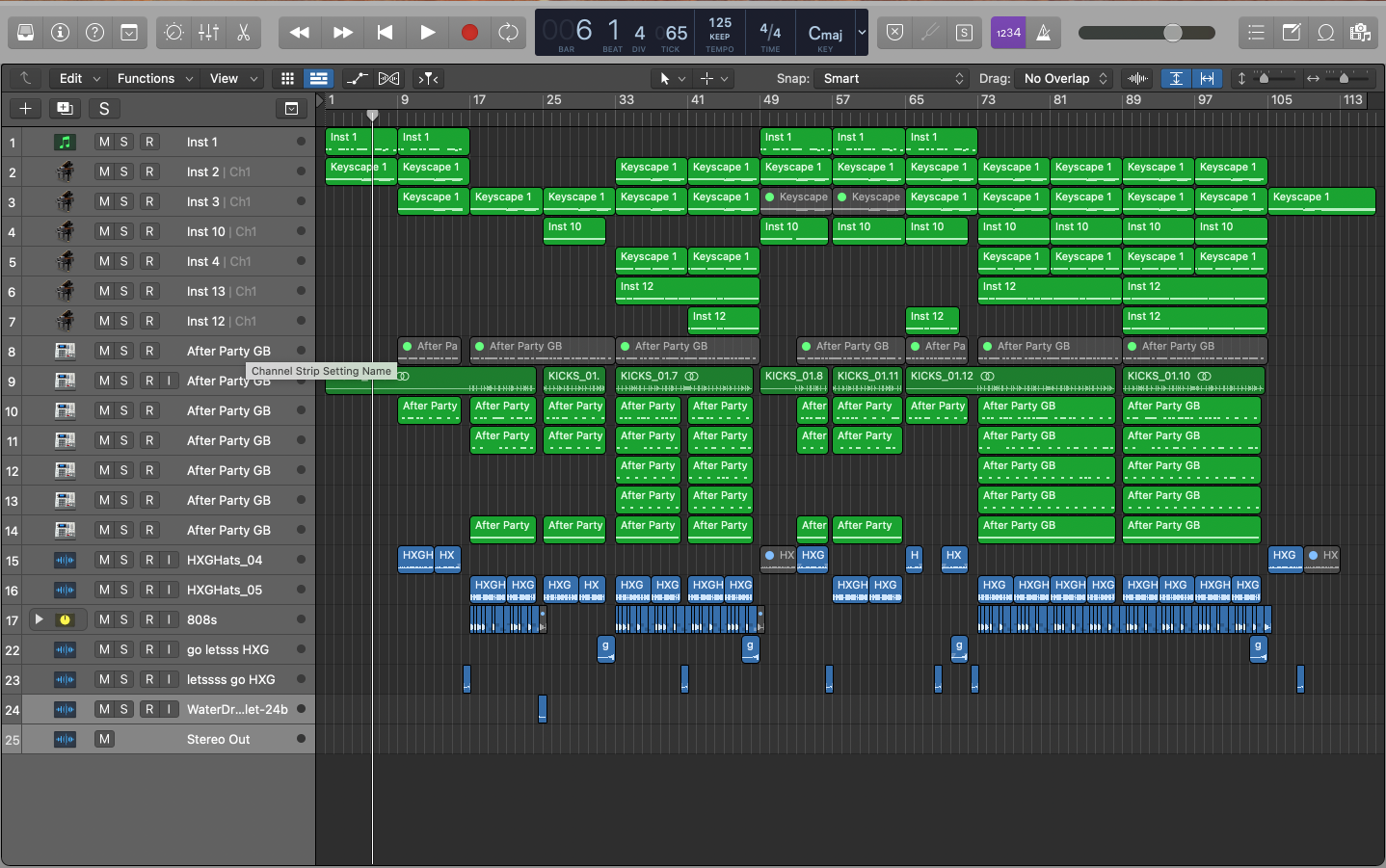Click the Record button in the transport

point(468,32)
